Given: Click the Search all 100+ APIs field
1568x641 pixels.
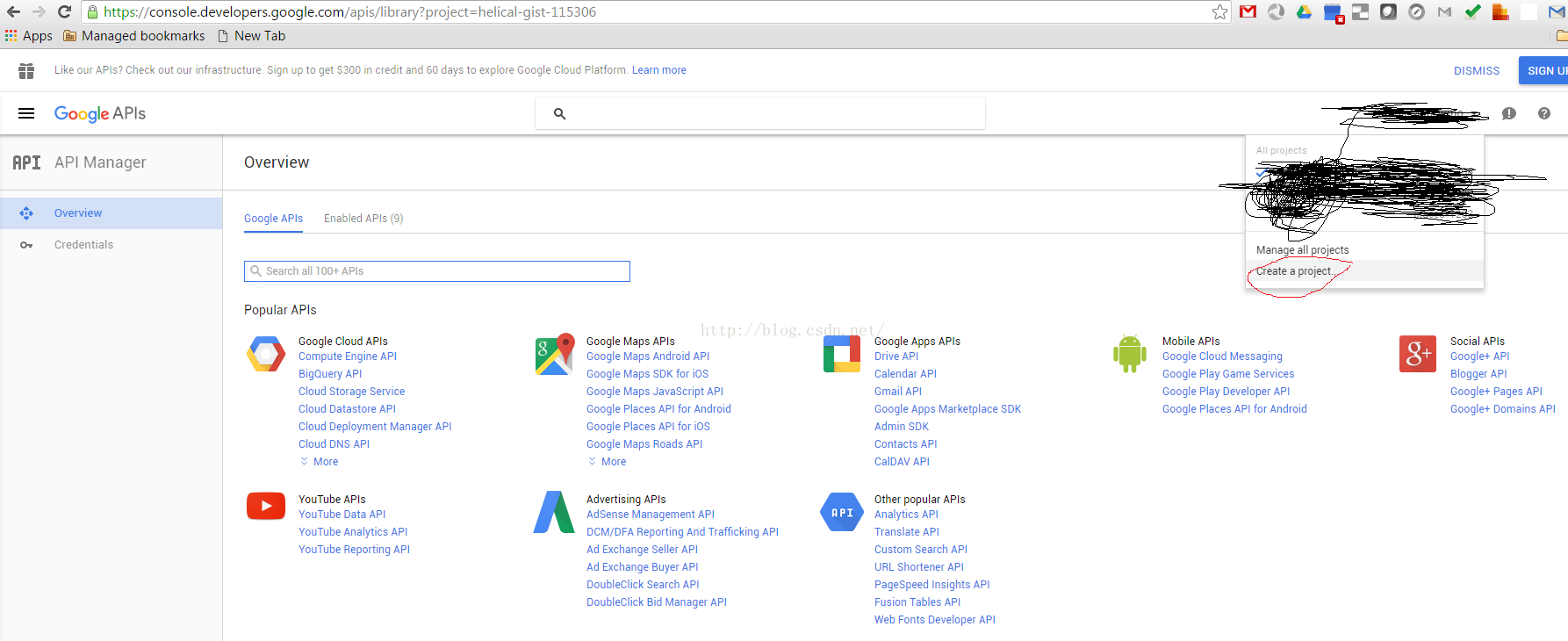Looking at the screenshot, I should coord(437,271).
